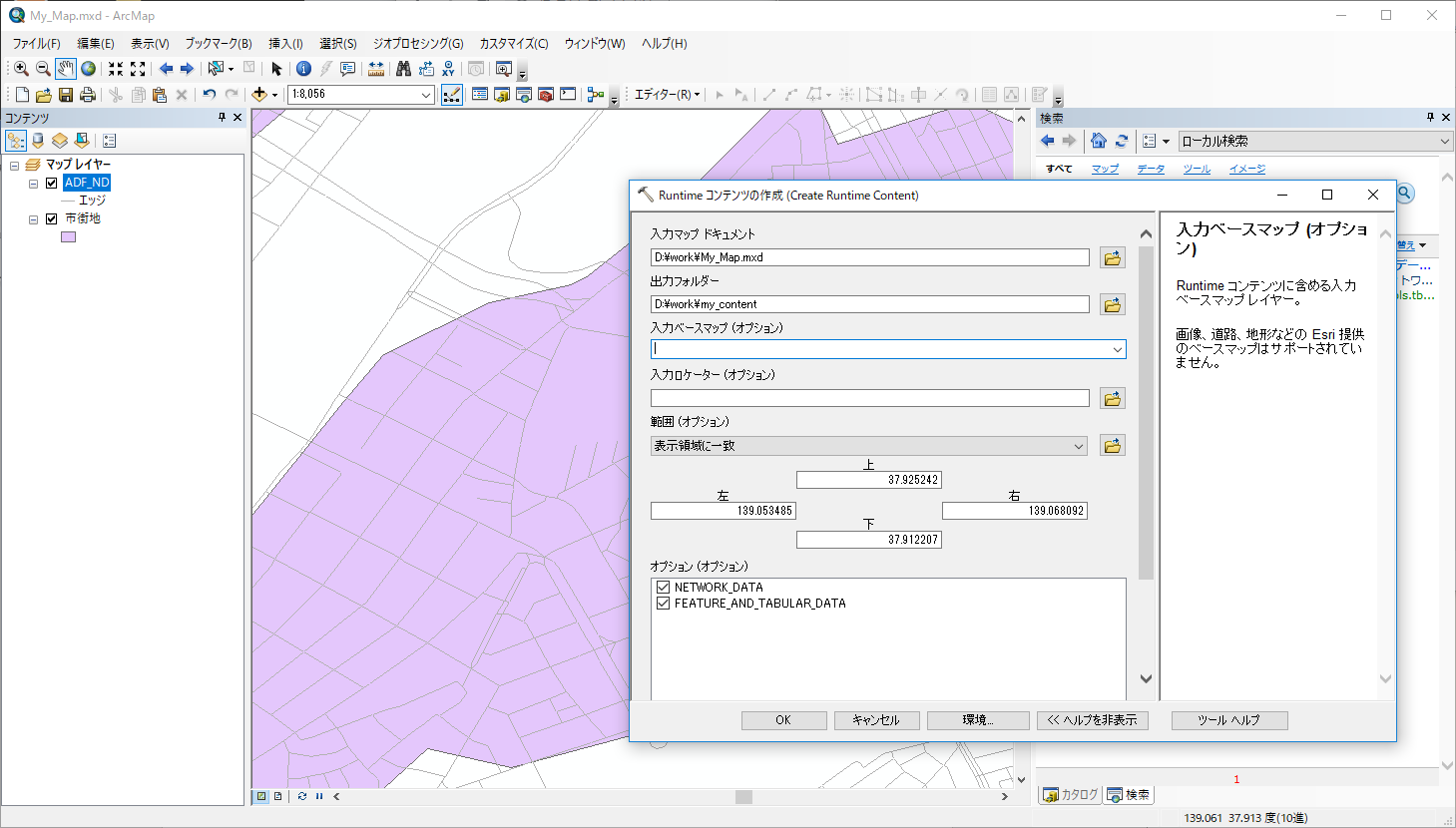Click the 上 extent value field
The height and width of the screenshot is (828, 1456).
(869, 480)
